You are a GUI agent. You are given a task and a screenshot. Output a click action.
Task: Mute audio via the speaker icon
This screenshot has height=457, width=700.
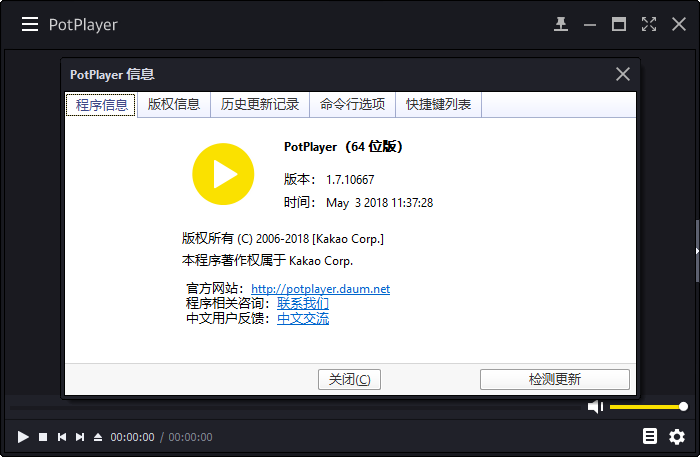[x=595, y=407]
